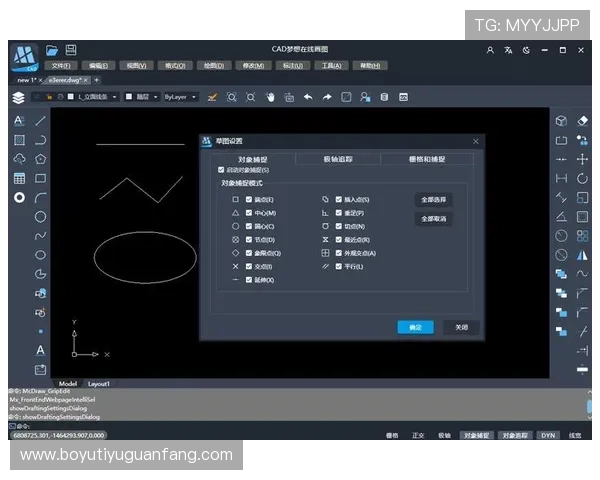Select the Move cross-arrows tool
The width and height of the screenshot is (600, 480).
[582, 159]
